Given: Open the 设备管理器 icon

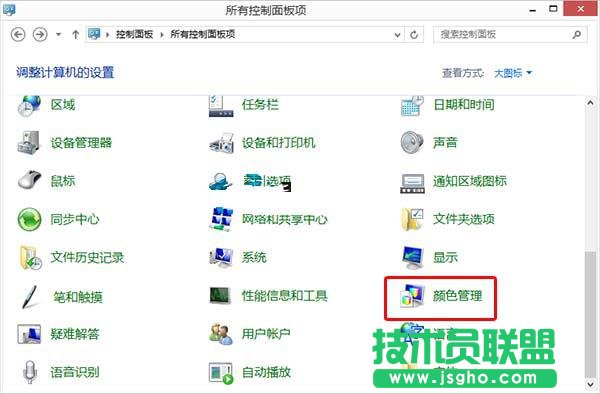Looking at the screenshot, I should tap(29, 143).
